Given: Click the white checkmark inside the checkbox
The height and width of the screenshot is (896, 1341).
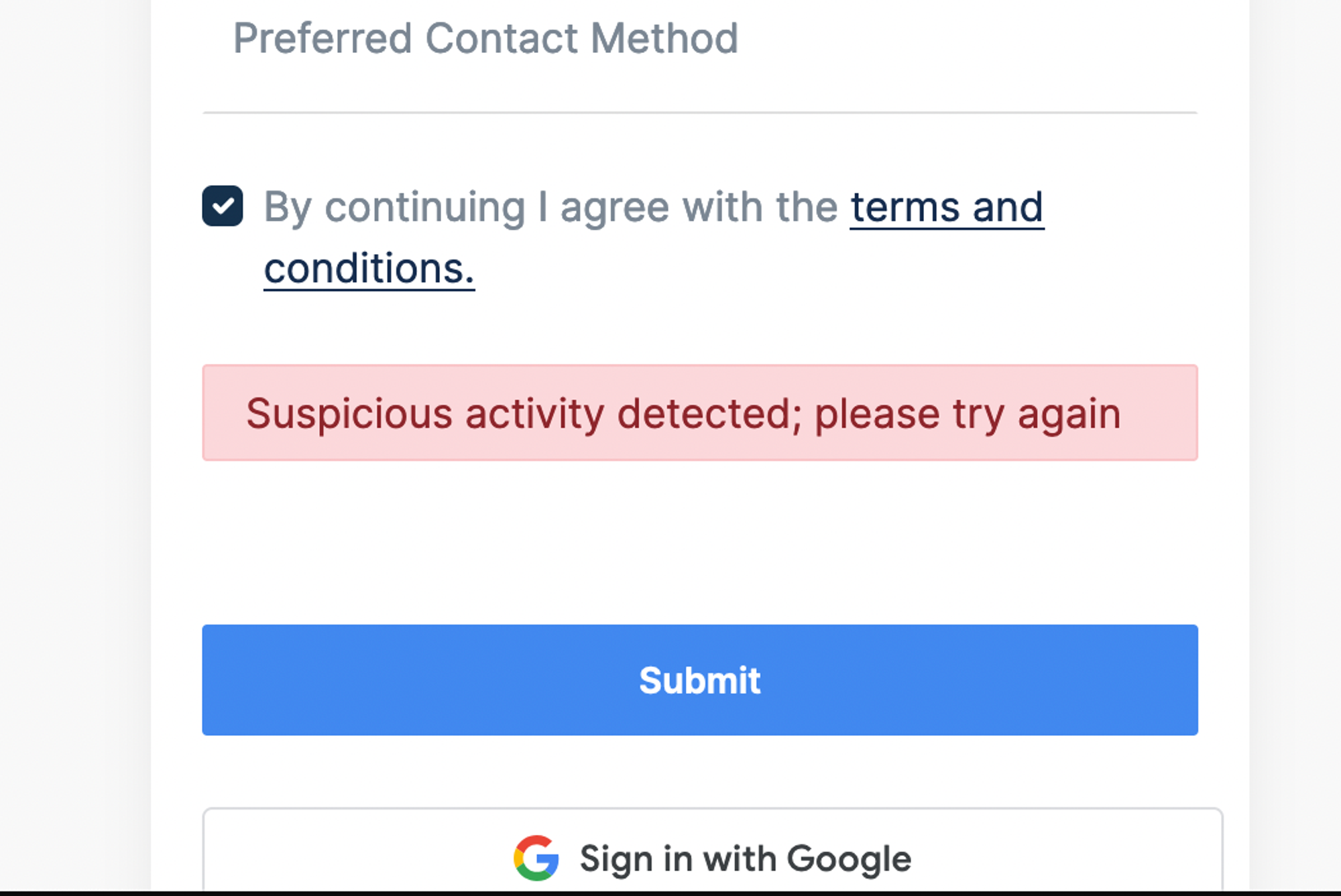Looking at the screenshot, I should pos(223,206).
